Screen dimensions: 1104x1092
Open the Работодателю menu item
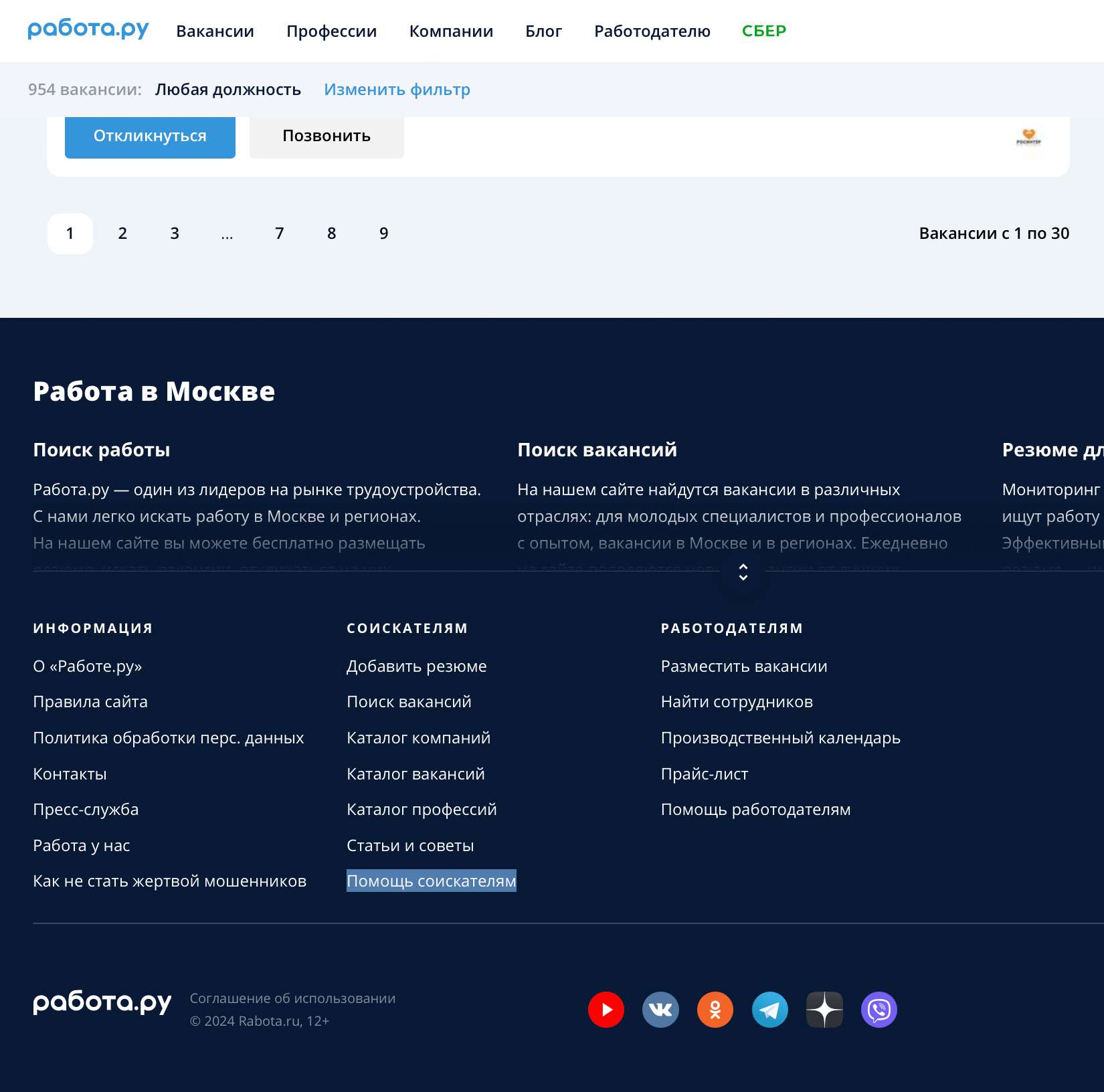pos(652,31)
